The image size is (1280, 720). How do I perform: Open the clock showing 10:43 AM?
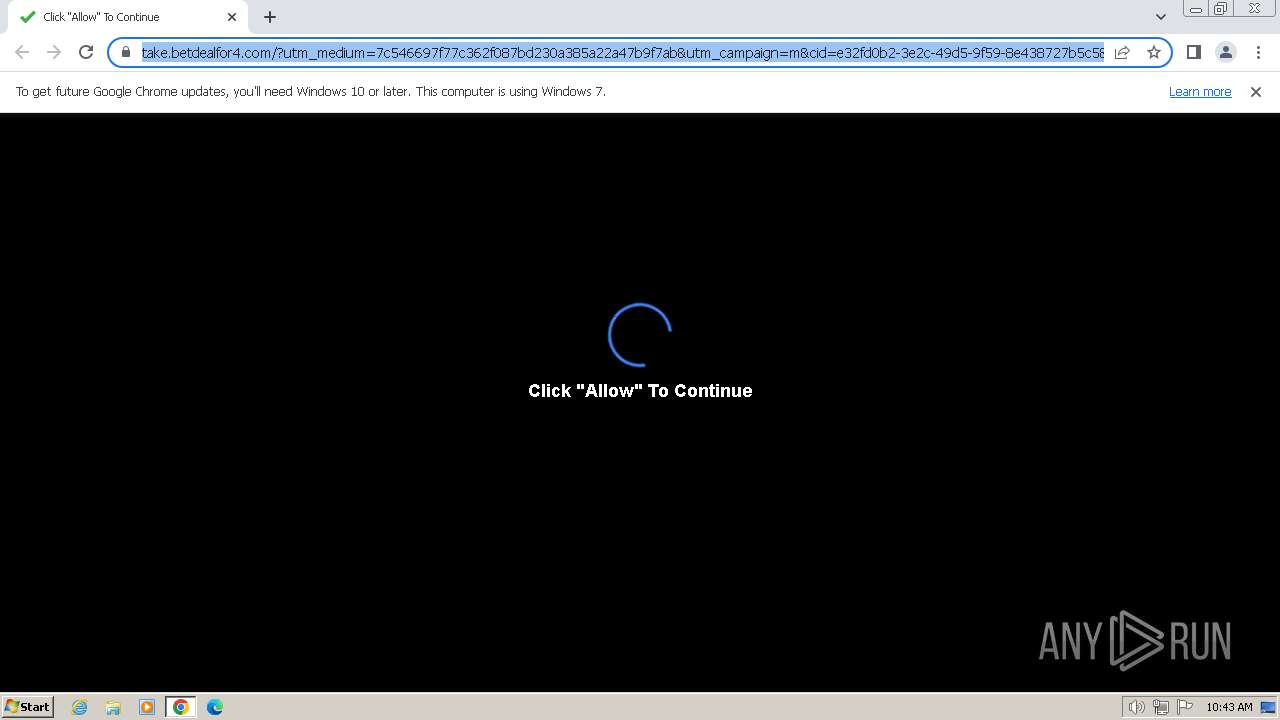coord(1229,707)
